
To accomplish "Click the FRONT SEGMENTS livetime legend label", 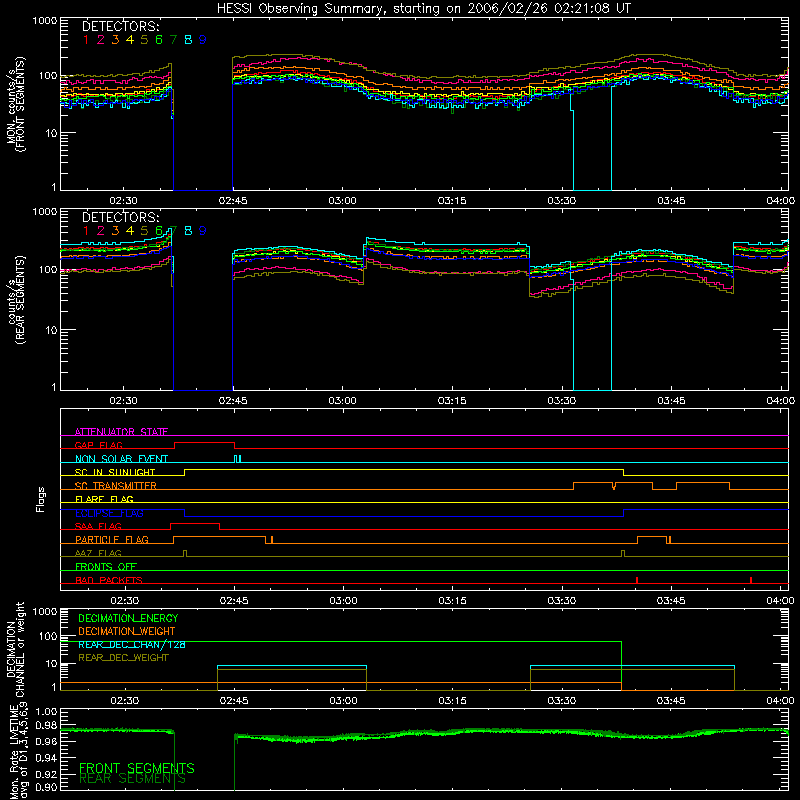I will coord(137,768).
